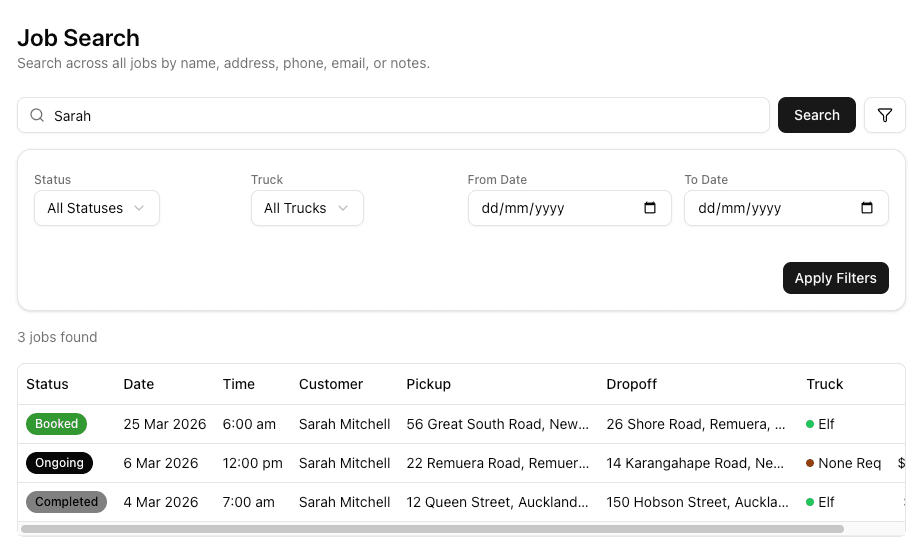Click the Date column header

139,384
